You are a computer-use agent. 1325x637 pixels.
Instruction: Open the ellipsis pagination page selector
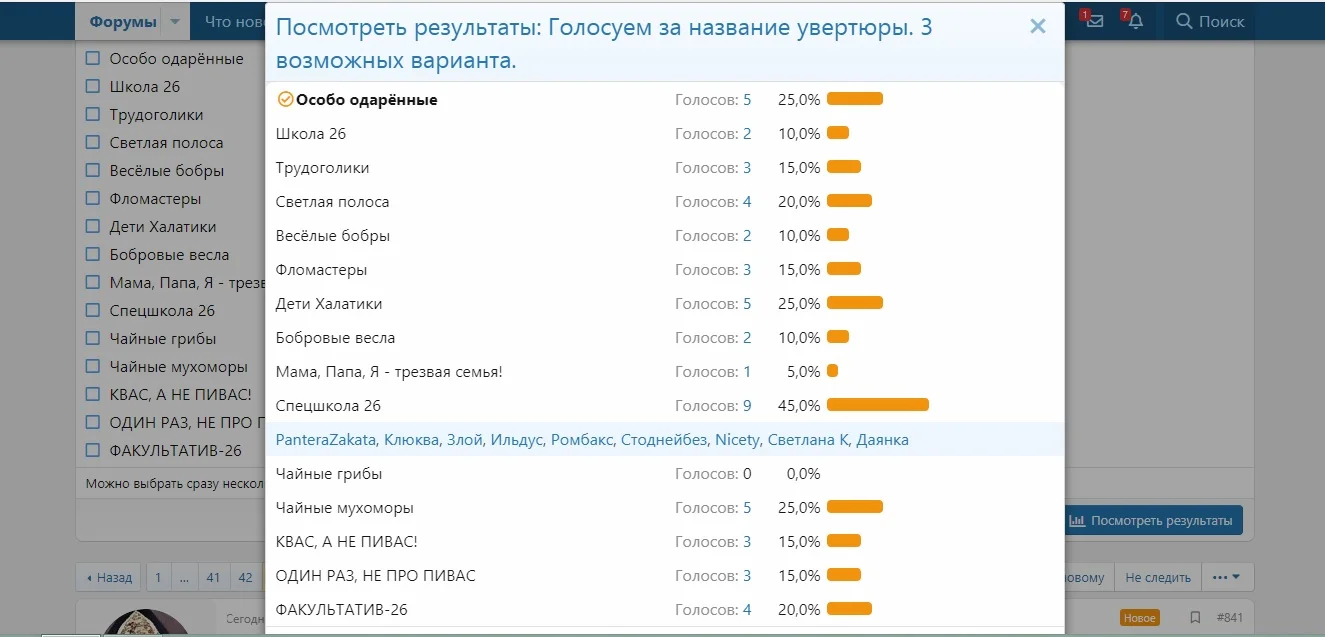tap(184, 576)
